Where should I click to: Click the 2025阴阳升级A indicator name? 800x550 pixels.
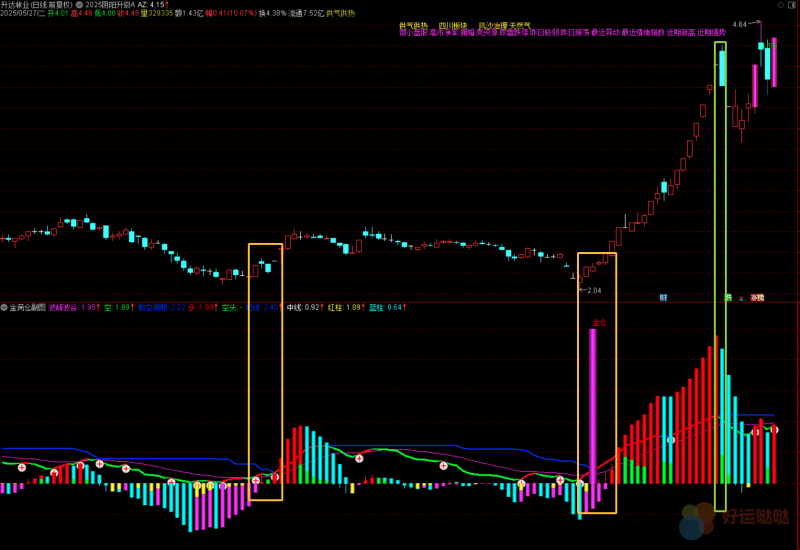tap(110, 5)
